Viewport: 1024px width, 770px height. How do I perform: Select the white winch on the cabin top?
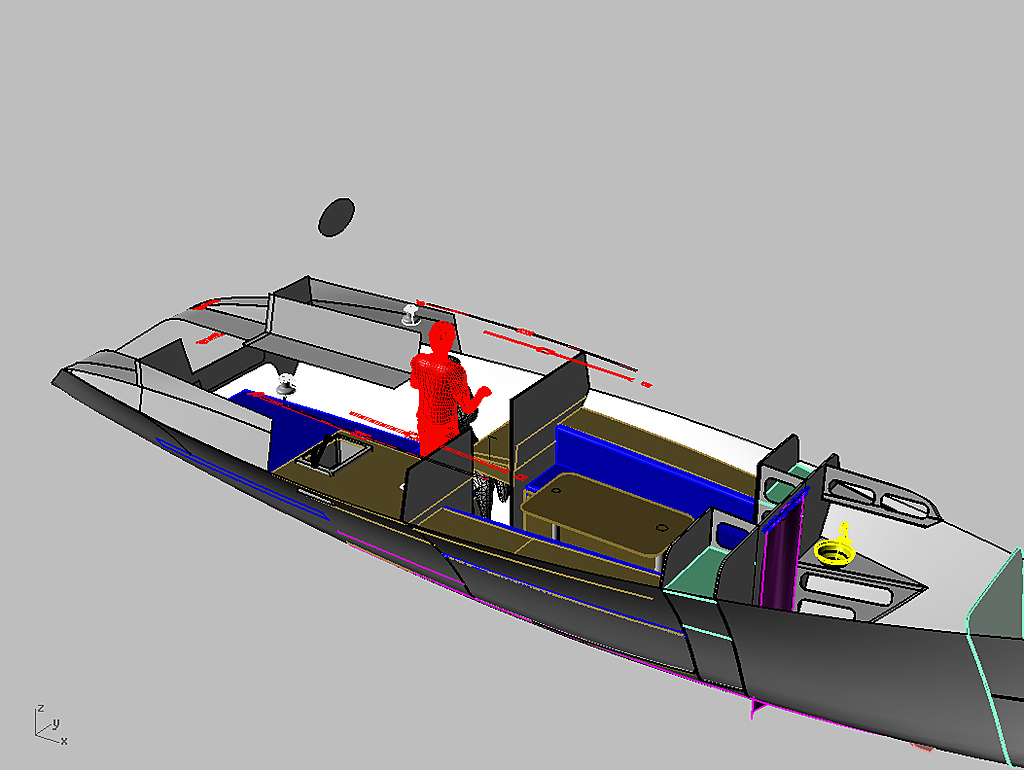click(410, 314)
